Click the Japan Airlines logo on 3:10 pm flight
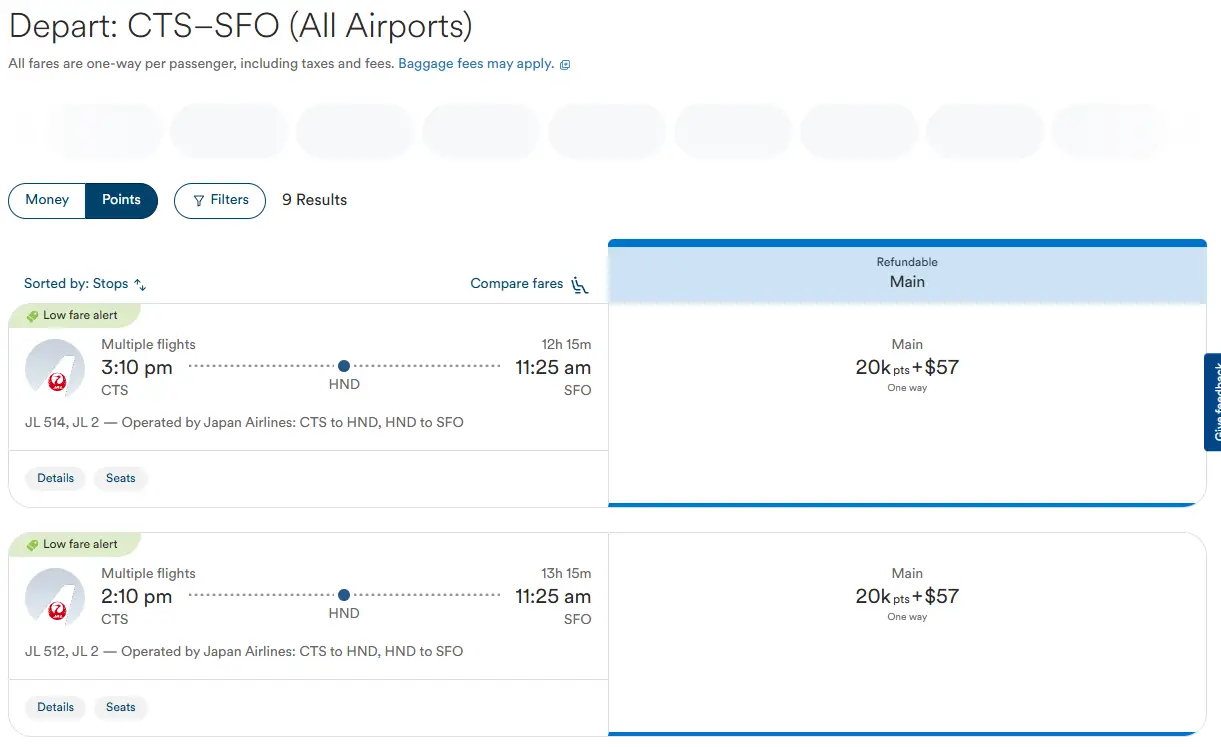Image resolution: width=1221 pixels, height=747 pixels. coord(55,369)
